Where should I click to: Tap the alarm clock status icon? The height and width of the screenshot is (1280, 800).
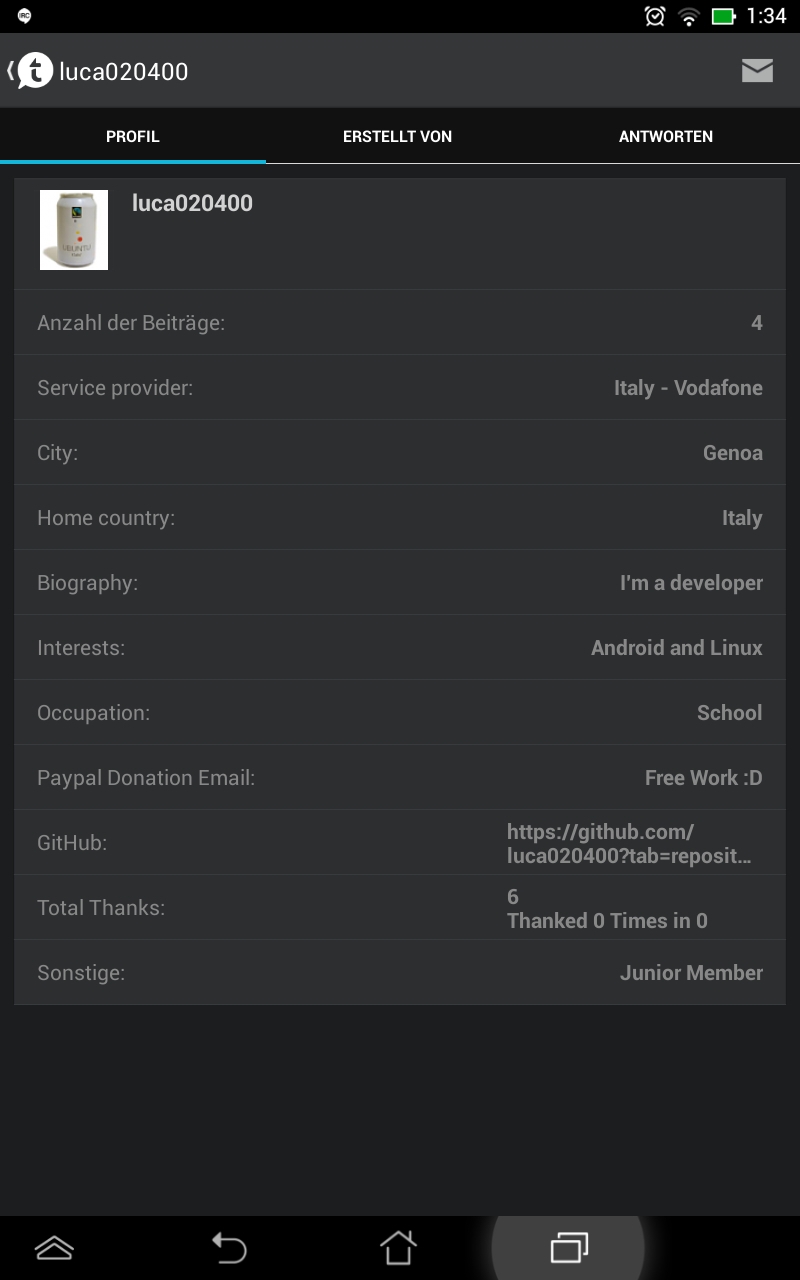tap(655, 16)
